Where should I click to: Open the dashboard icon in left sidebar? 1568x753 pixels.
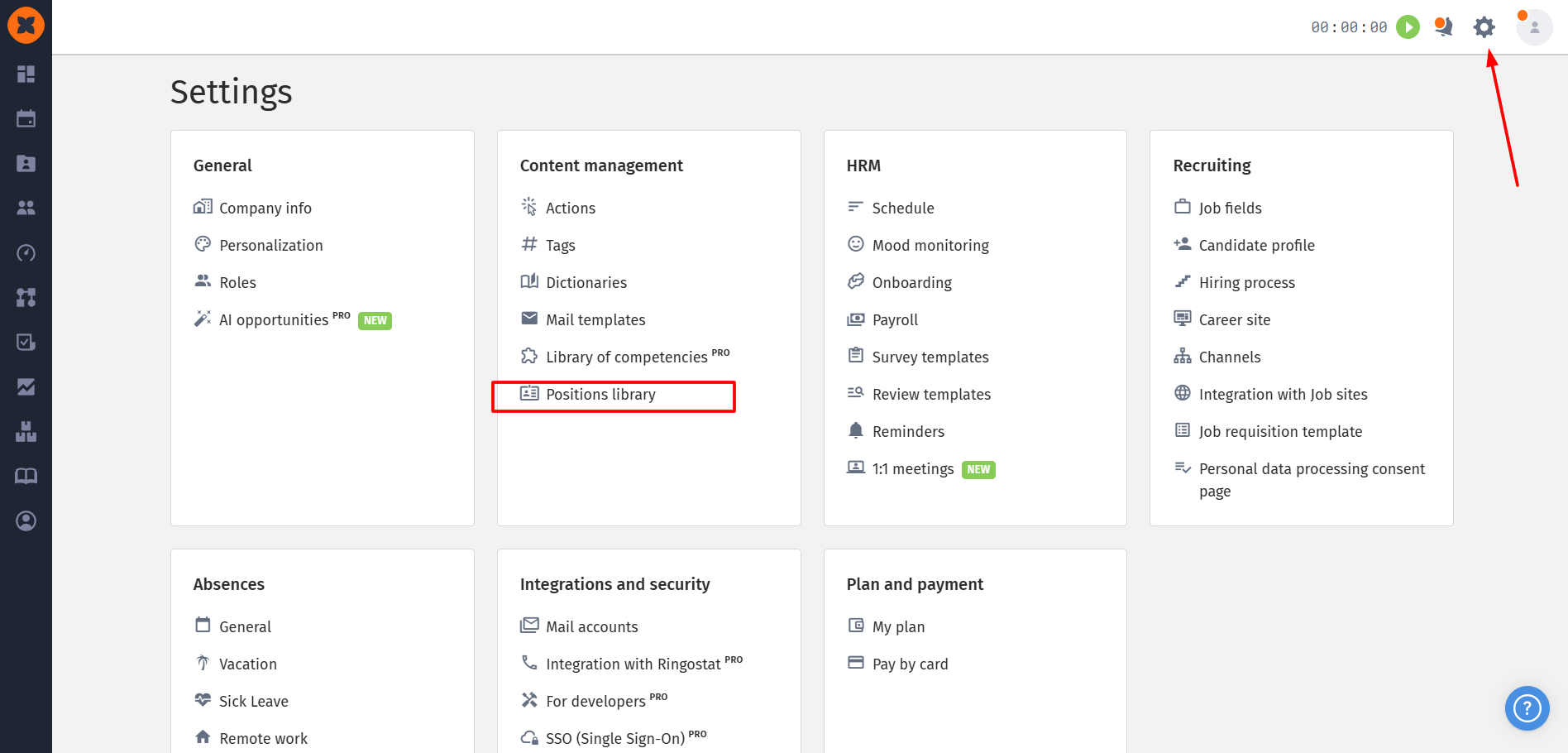tap(26, 74)
